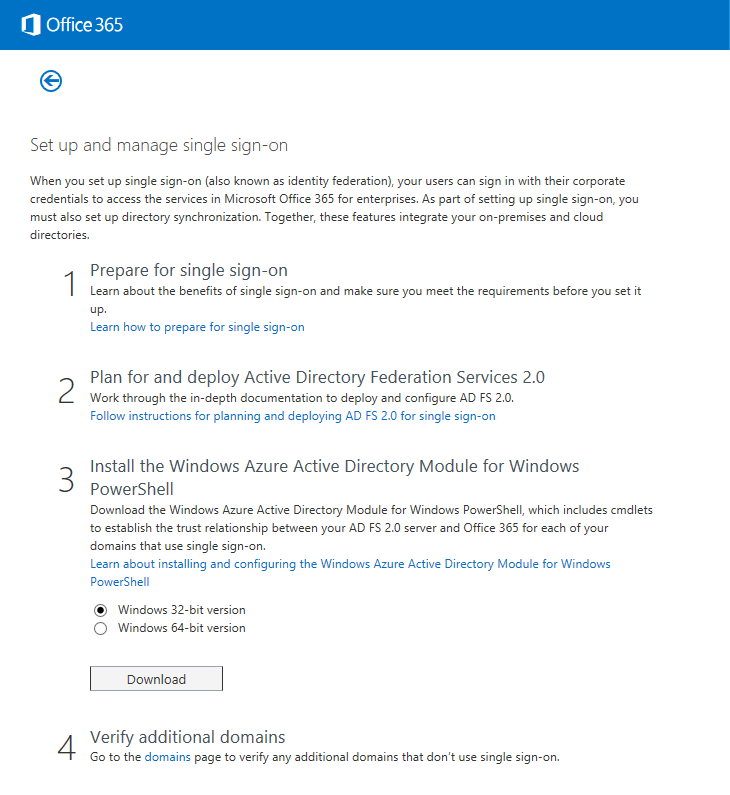
Task: Click the Download button
Action: click(x=156, y=678)
